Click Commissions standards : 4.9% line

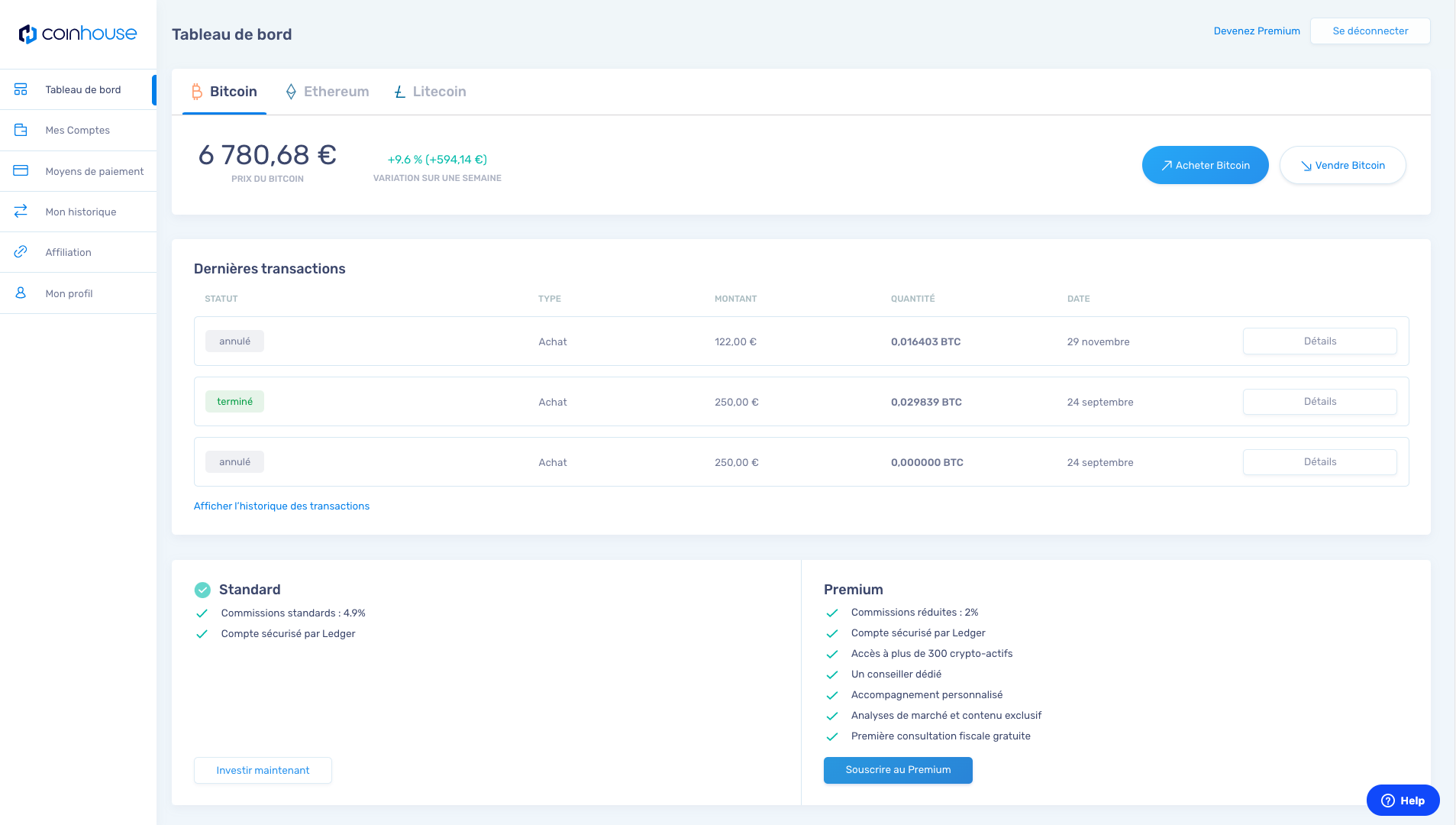coord(293,613)
